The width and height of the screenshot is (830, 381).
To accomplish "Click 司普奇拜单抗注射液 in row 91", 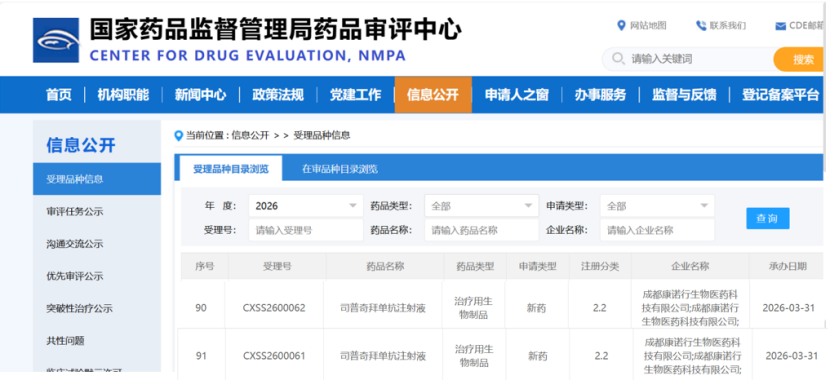I will click(x=383, y=356).
